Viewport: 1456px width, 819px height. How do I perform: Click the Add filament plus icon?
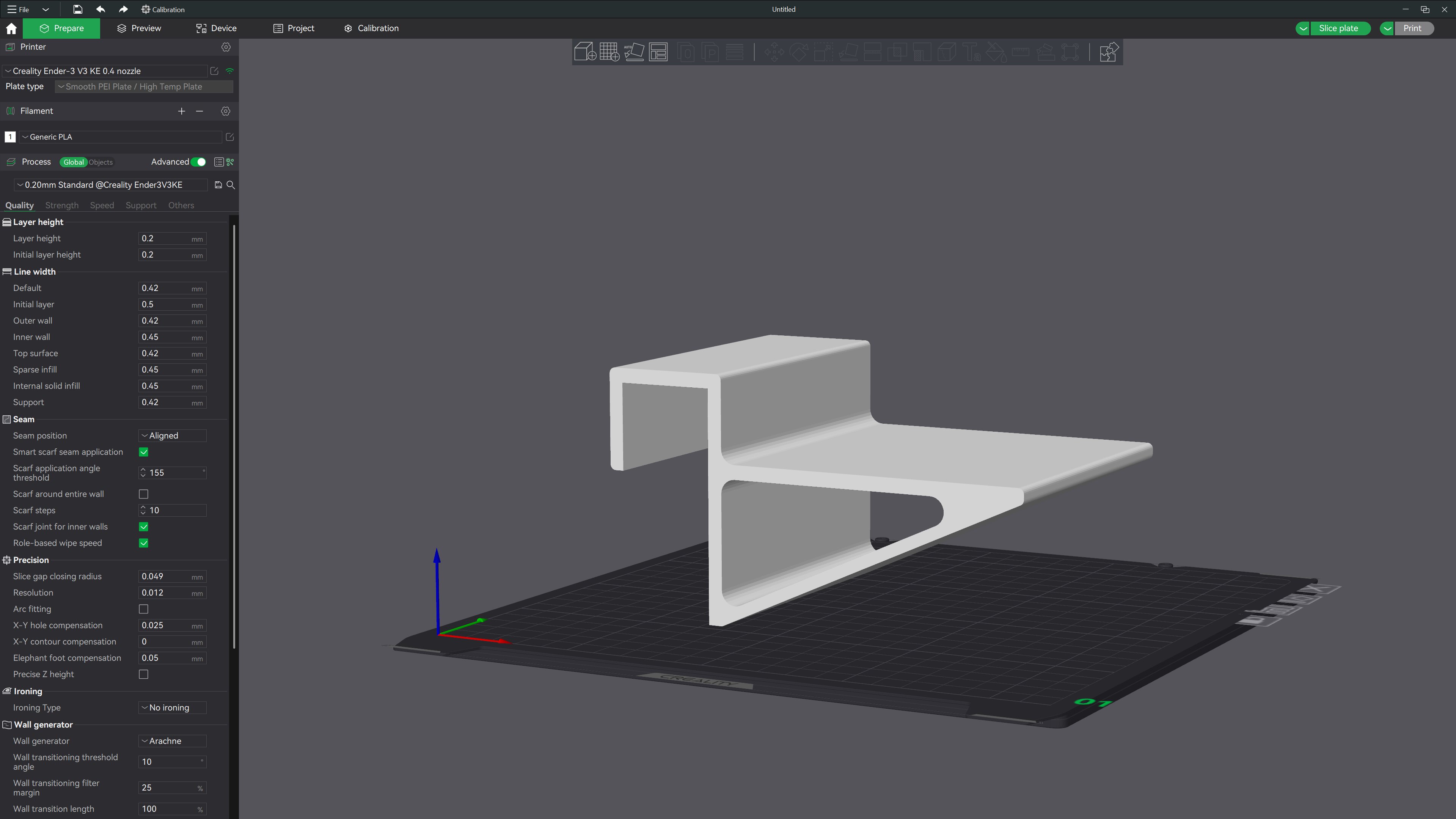click(x=181, y=112)
